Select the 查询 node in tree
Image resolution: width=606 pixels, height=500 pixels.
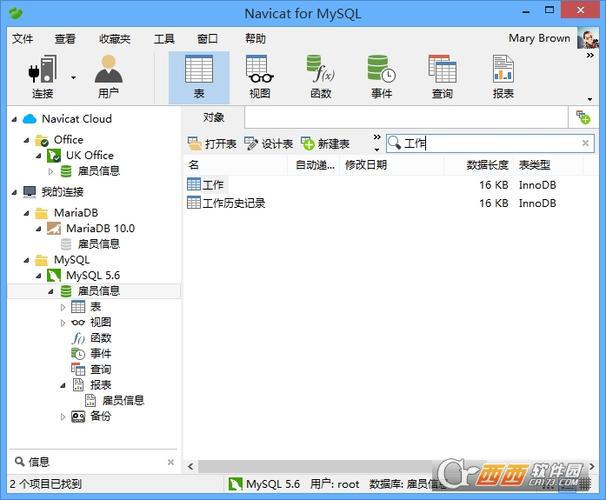point(100,369)
